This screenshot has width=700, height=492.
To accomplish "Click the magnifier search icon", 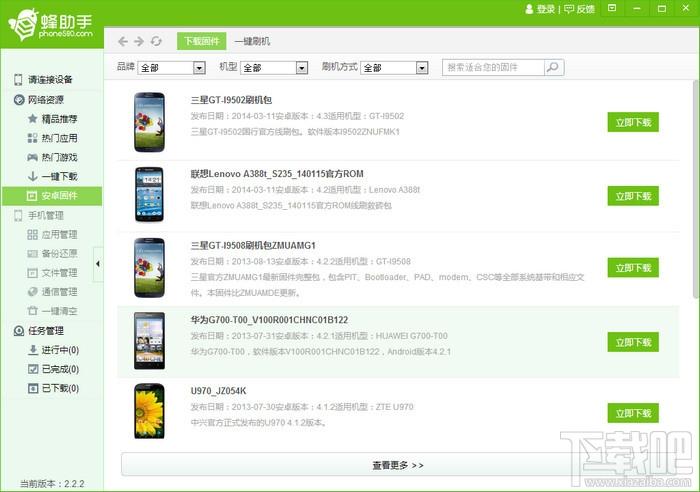I will (x=554, y=67).
